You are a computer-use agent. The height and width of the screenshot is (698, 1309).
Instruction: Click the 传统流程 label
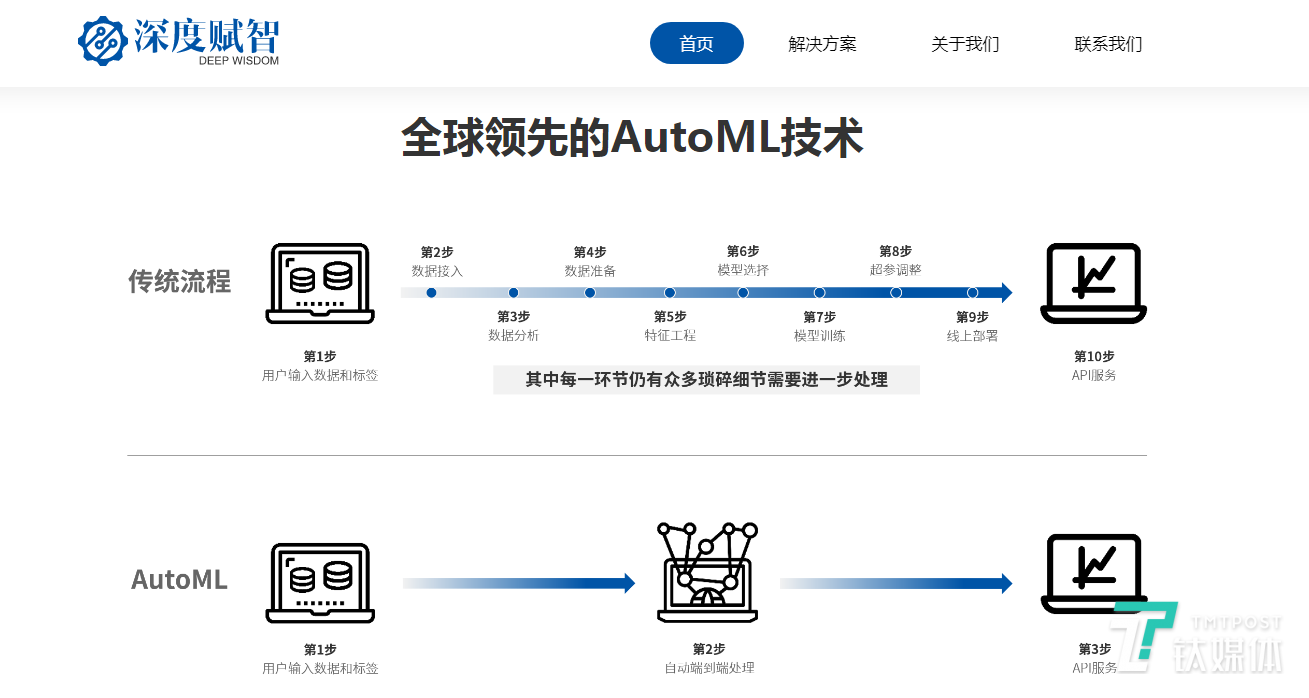(179, 281)
